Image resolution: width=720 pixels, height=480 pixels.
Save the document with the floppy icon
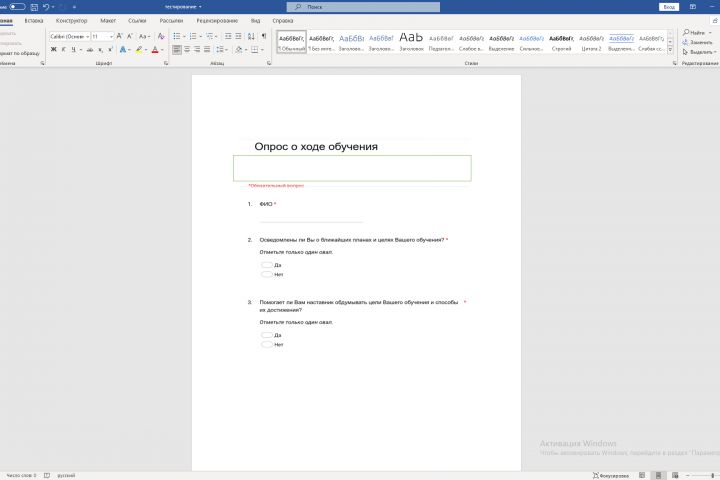(x=34, y=7)
